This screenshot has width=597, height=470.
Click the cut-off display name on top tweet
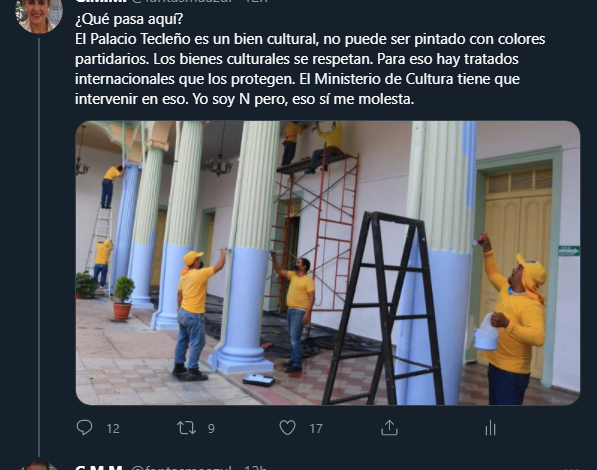click(x=101, y=1)
